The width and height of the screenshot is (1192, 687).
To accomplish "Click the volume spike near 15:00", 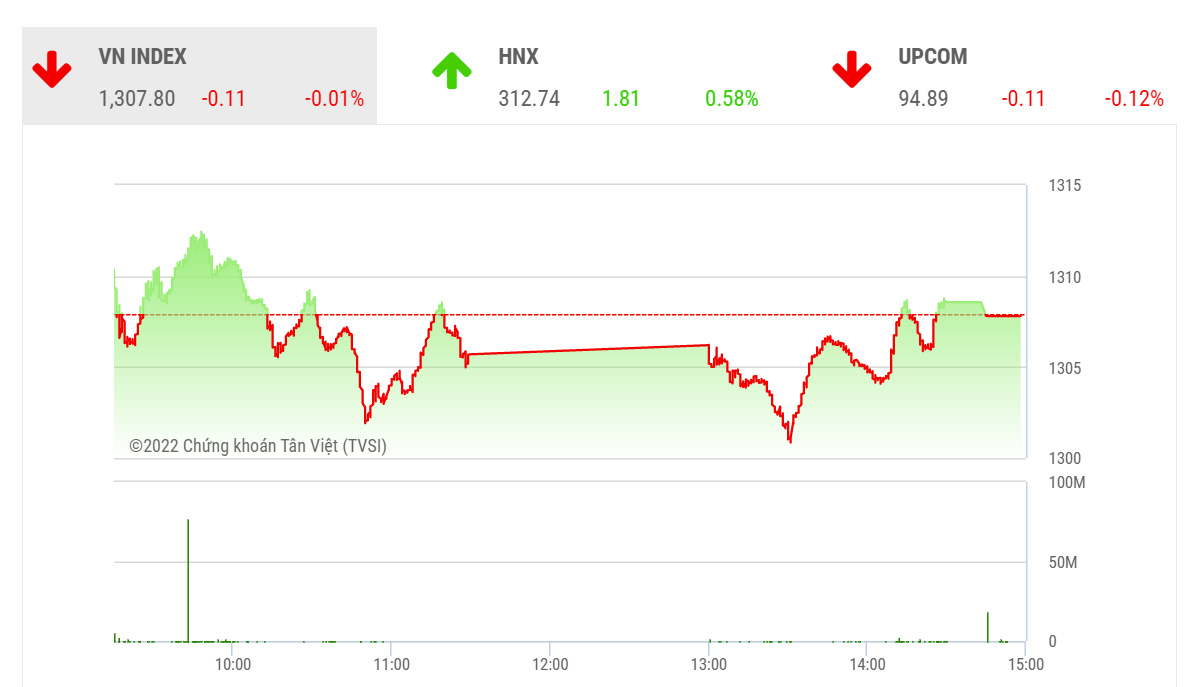I will coord(988,627).
